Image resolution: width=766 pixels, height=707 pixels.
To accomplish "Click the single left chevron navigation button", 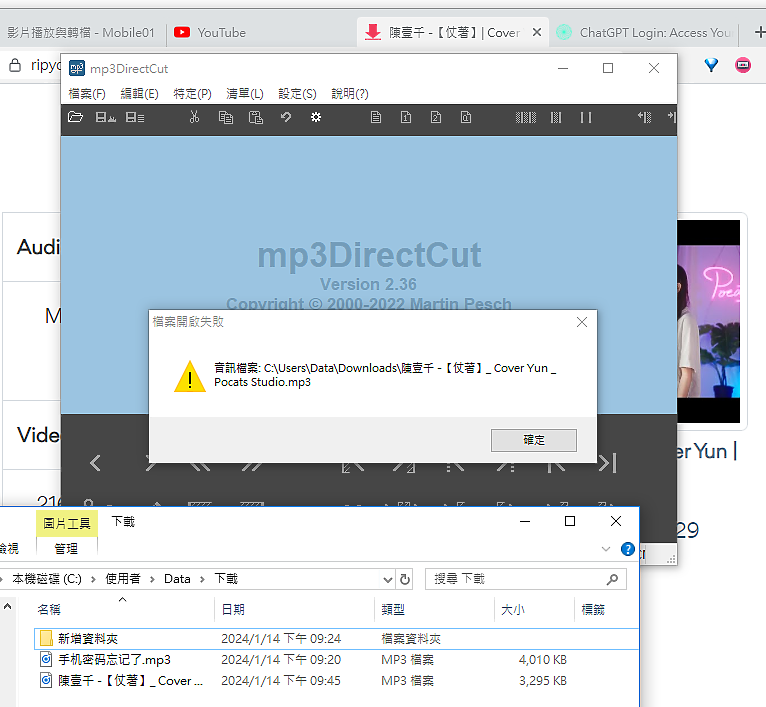I will [95, 463].
